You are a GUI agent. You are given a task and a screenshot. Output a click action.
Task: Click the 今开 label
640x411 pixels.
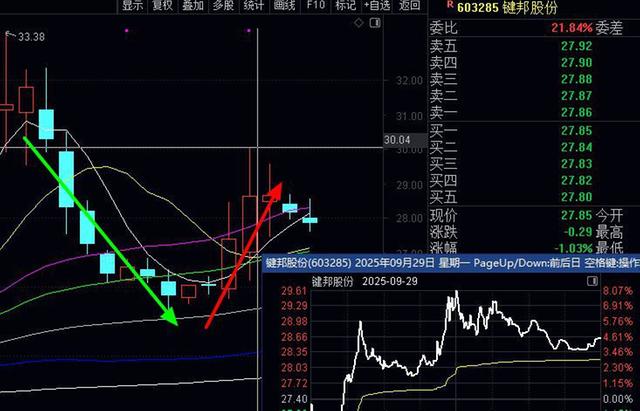click(609, 215)
